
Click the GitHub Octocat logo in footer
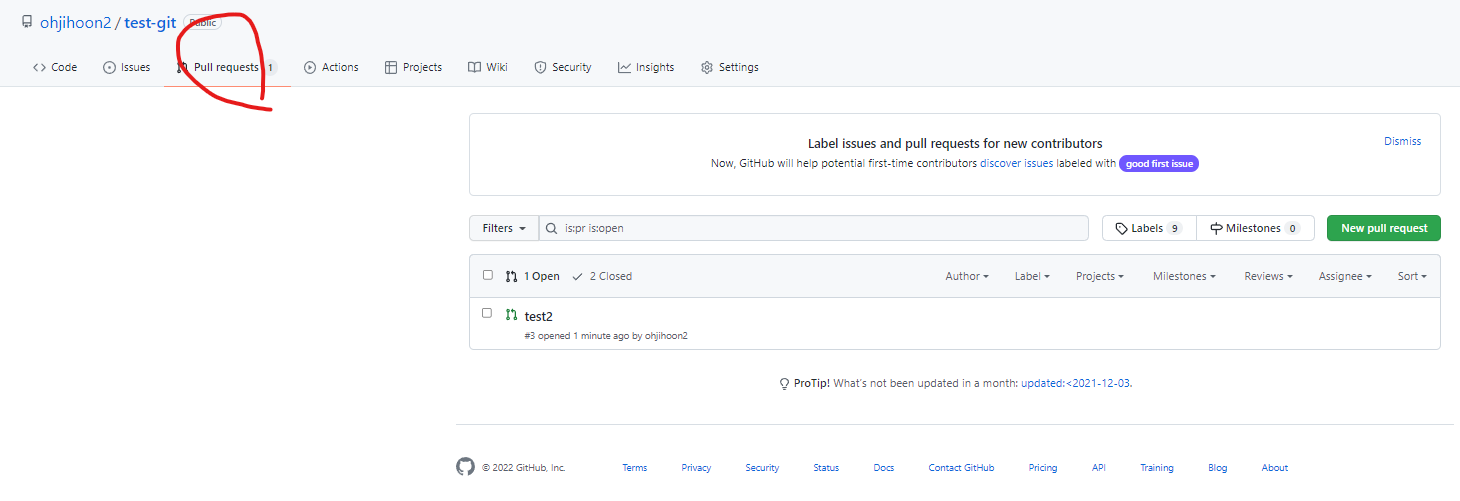click(x=465, y=467)
